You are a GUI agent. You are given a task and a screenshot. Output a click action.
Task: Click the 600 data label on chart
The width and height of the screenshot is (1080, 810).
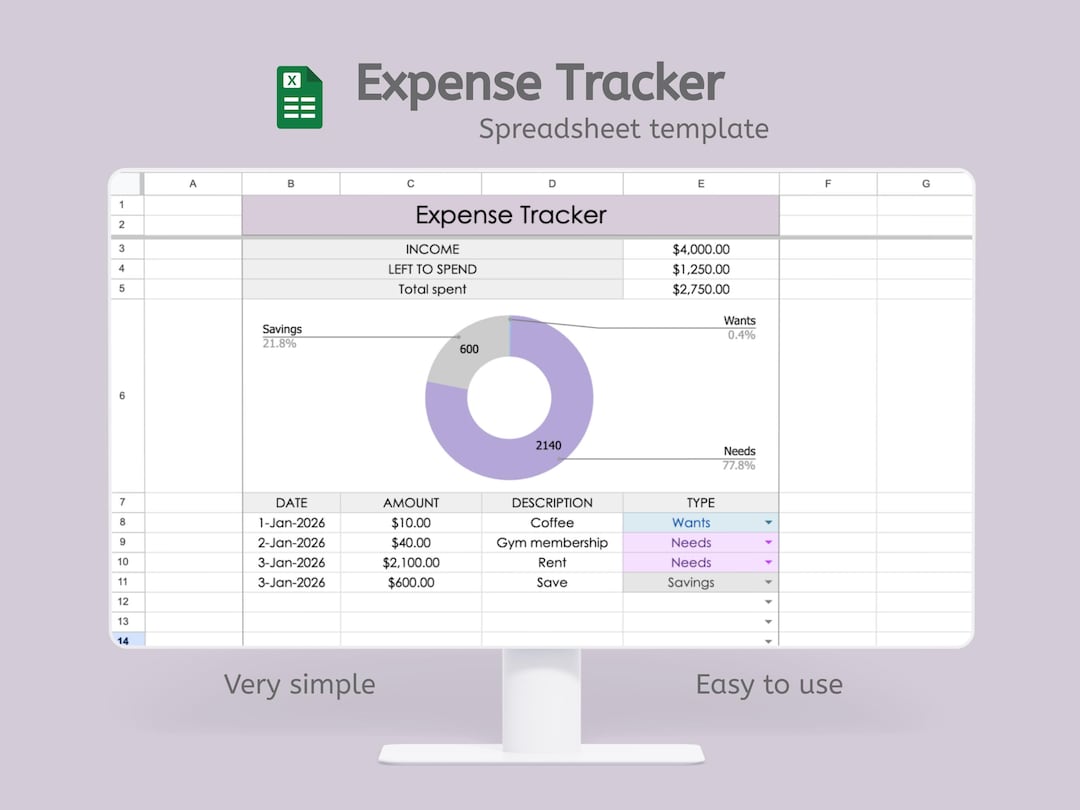469,349
